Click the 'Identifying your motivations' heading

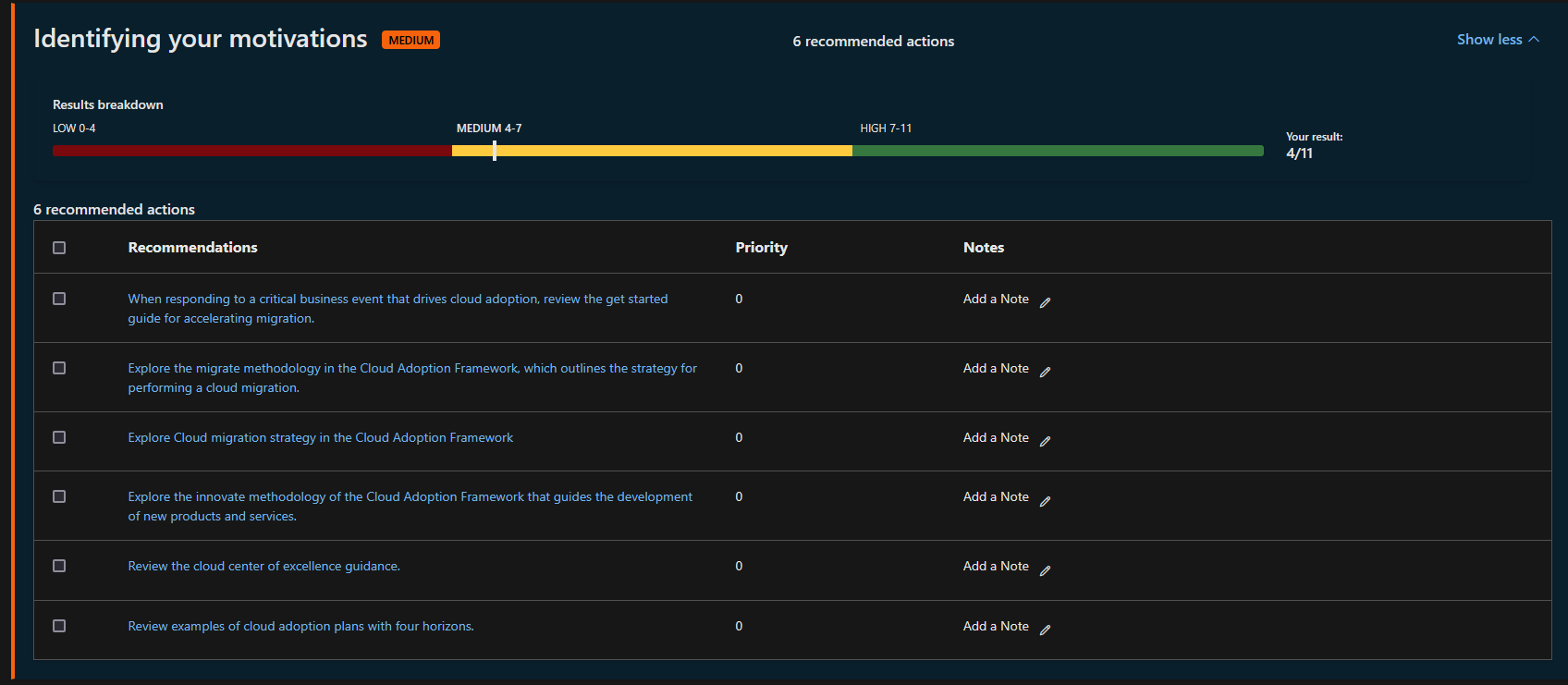[201, 39]
